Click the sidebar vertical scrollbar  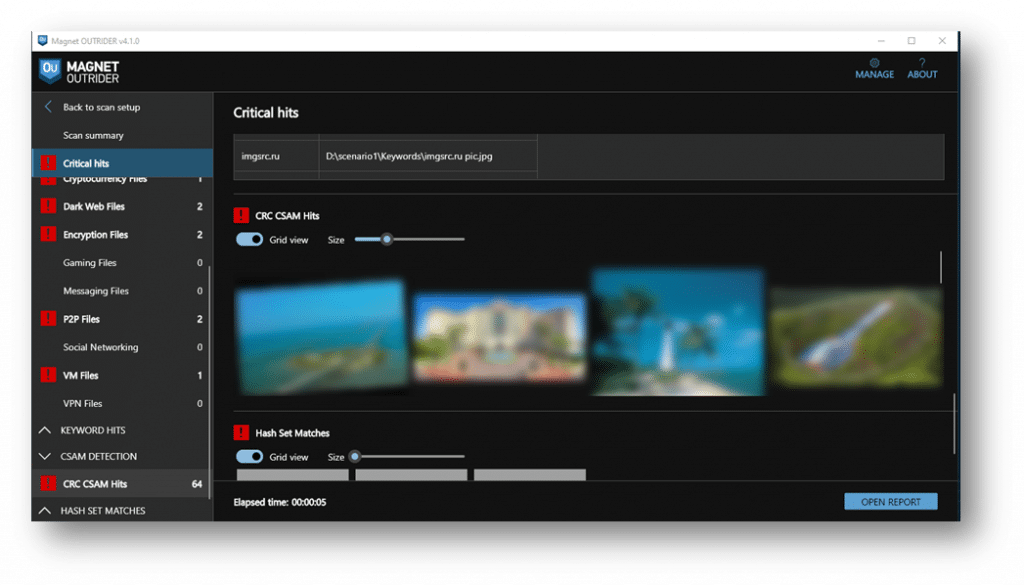click(209, 382)
